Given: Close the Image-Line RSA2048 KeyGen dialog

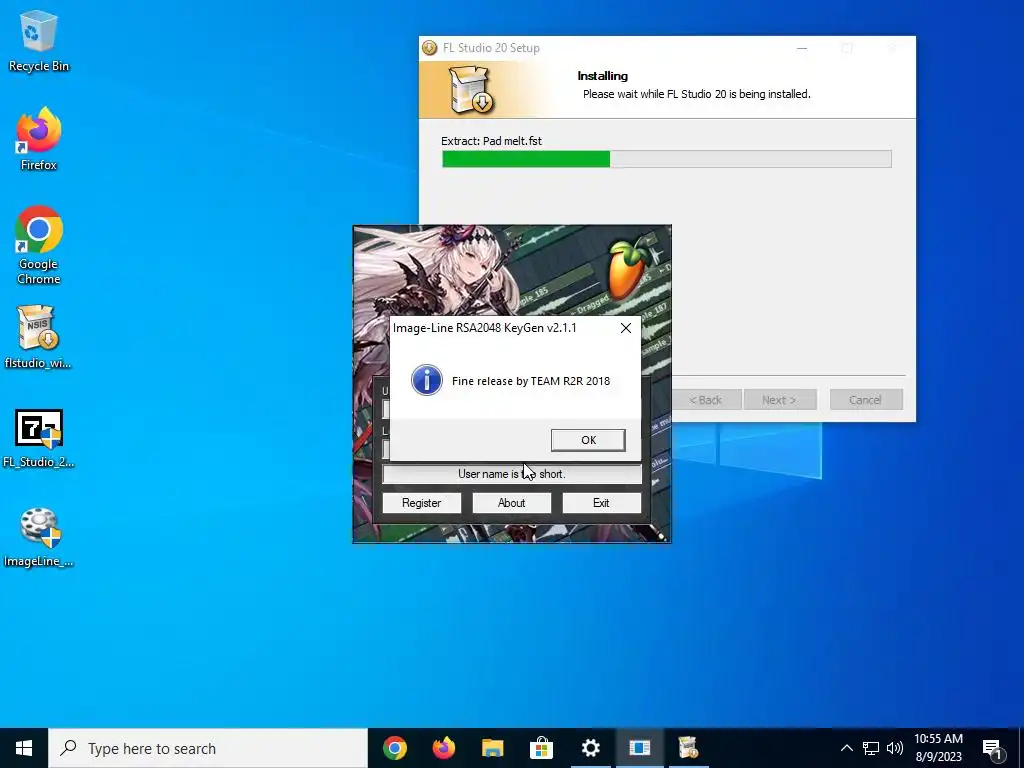Looking at the screenshot, I should 626,328.
